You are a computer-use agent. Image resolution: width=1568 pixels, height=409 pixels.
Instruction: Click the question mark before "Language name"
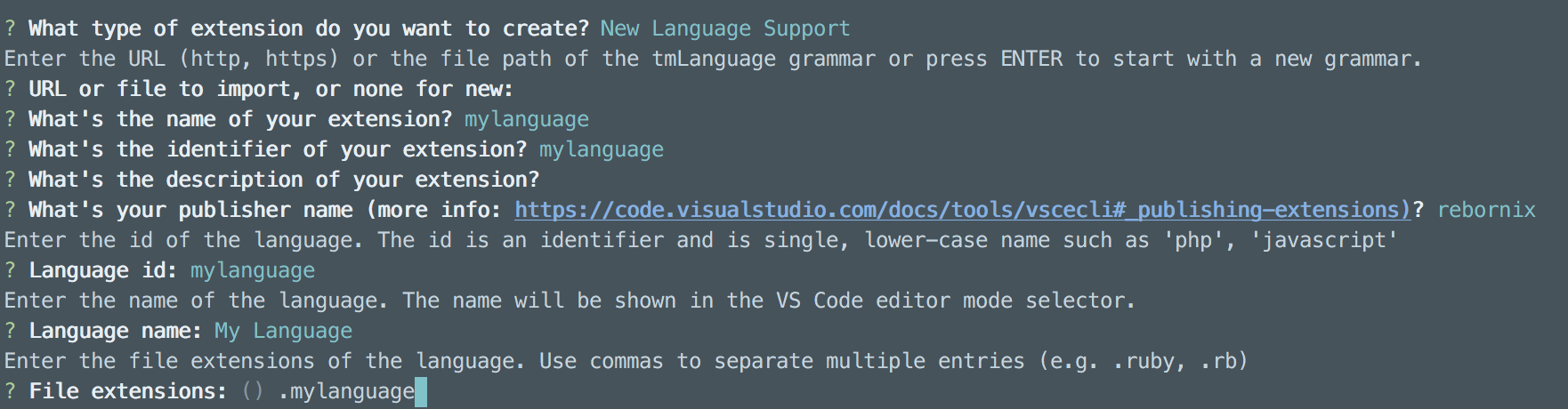(10, 331)
